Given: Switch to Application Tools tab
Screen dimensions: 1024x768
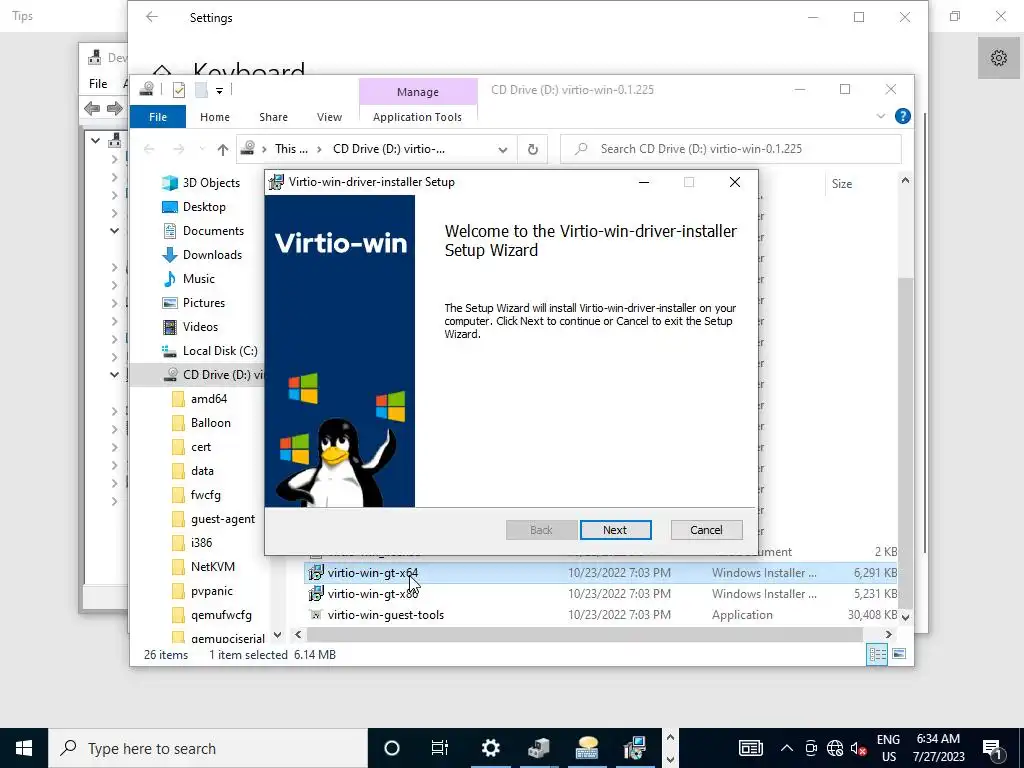Looking at the screenshot, I should tap(417, 117).
